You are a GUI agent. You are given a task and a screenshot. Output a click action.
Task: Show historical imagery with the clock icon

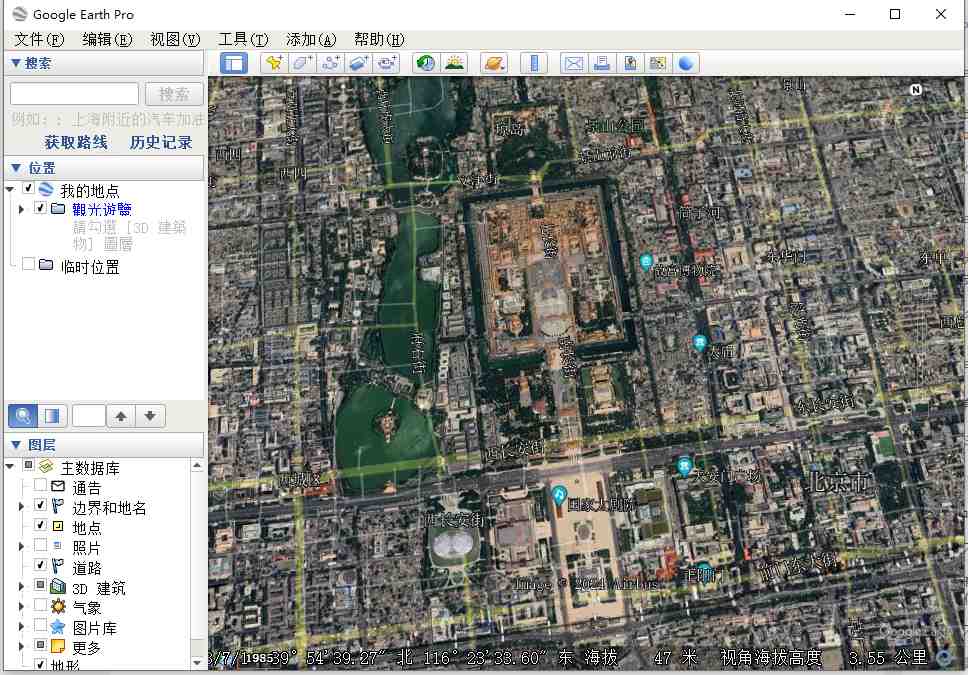[x=424, y=62]
